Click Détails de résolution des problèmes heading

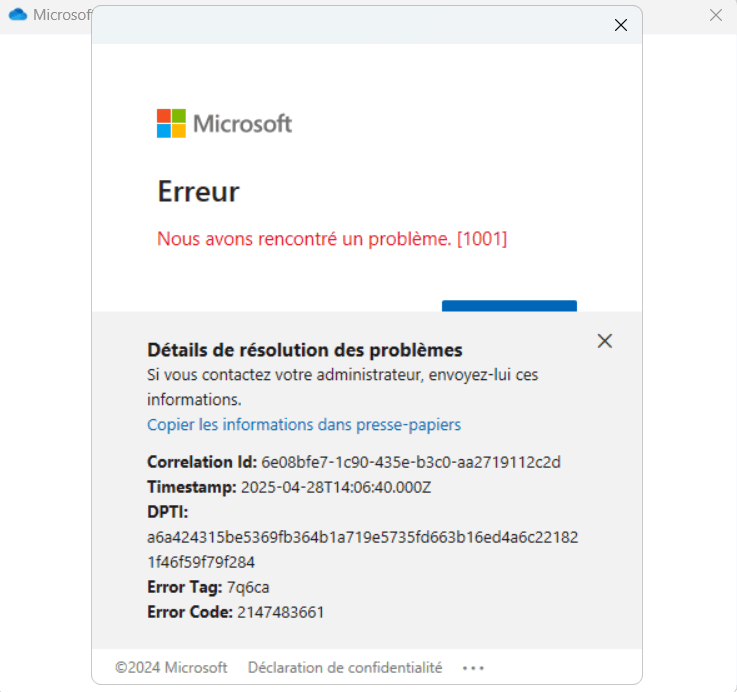click(x=305, y=350)
